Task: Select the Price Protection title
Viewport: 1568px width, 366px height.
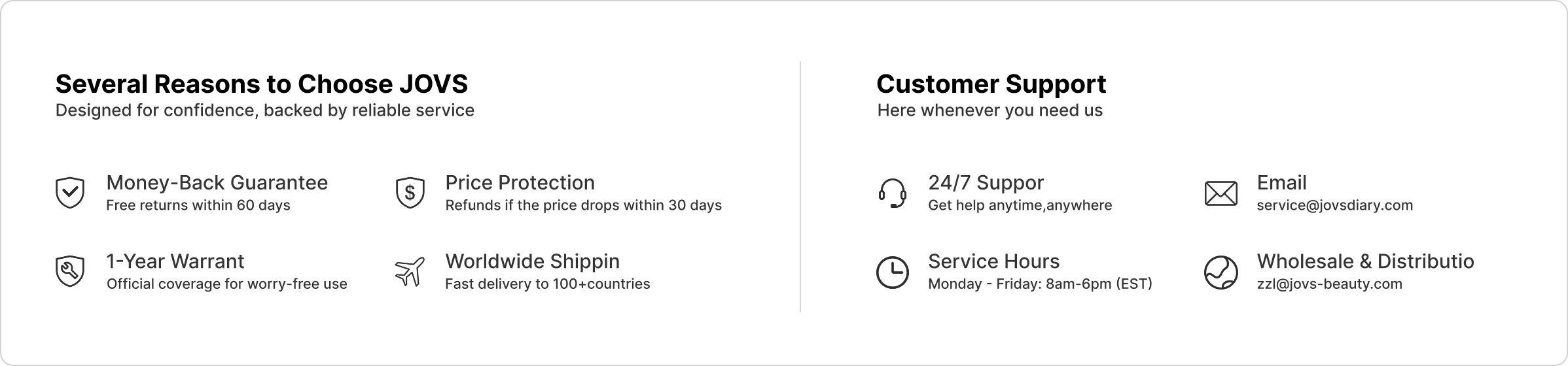Action: pos(520,182)
